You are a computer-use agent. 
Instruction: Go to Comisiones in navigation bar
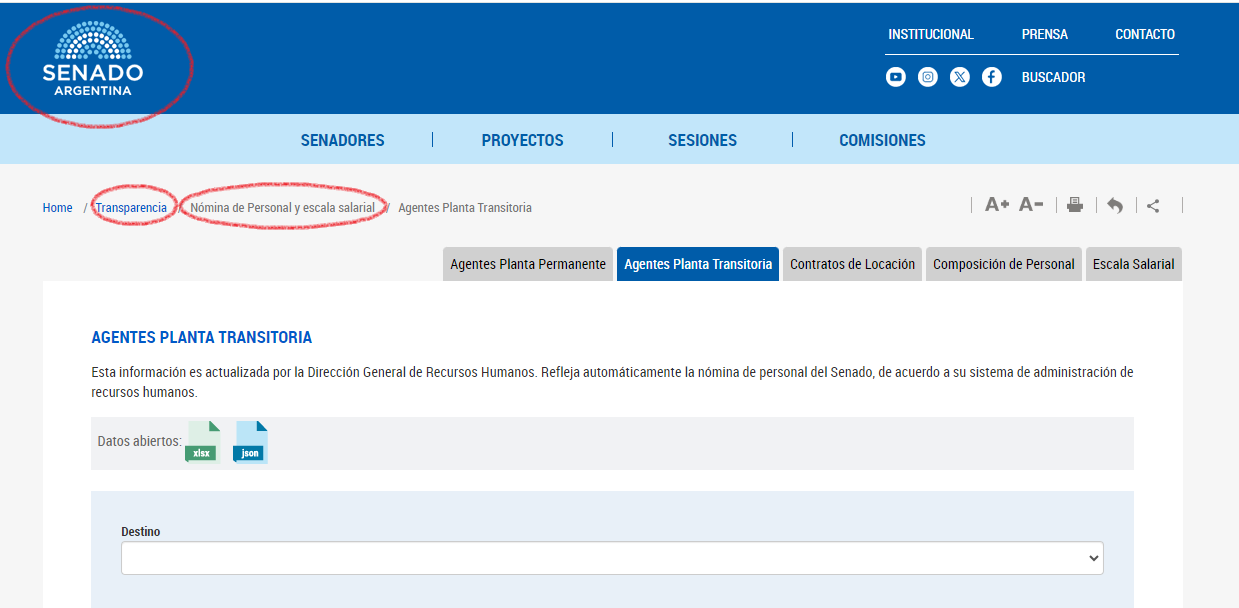pyautogui.click(x=882, y=140)
